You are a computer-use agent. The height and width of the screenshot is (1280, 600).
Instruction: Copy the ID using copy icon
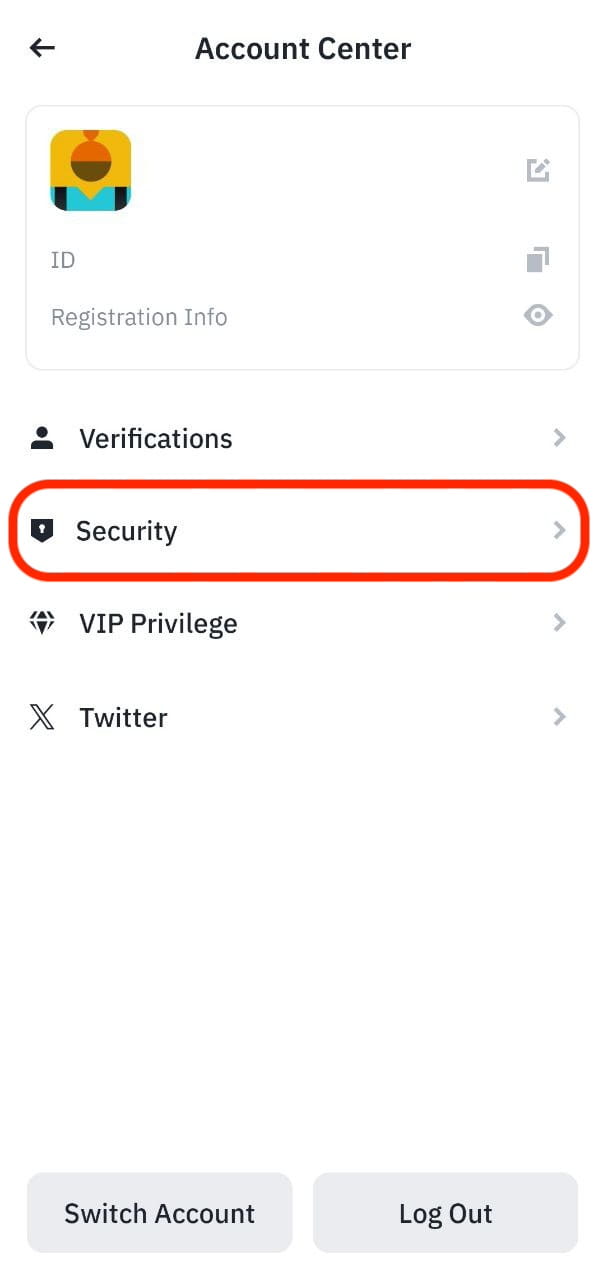(538, 260)
